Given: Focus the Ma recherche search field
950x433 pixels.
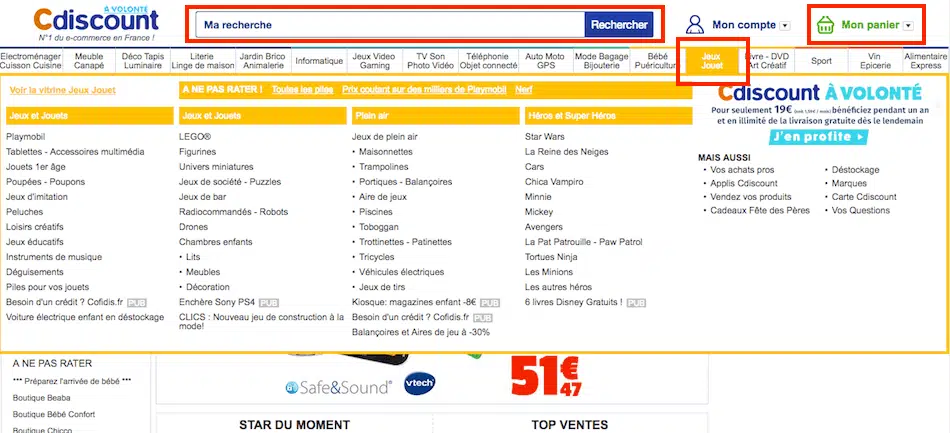Looking at the screenshot, I should pos(388,24).
